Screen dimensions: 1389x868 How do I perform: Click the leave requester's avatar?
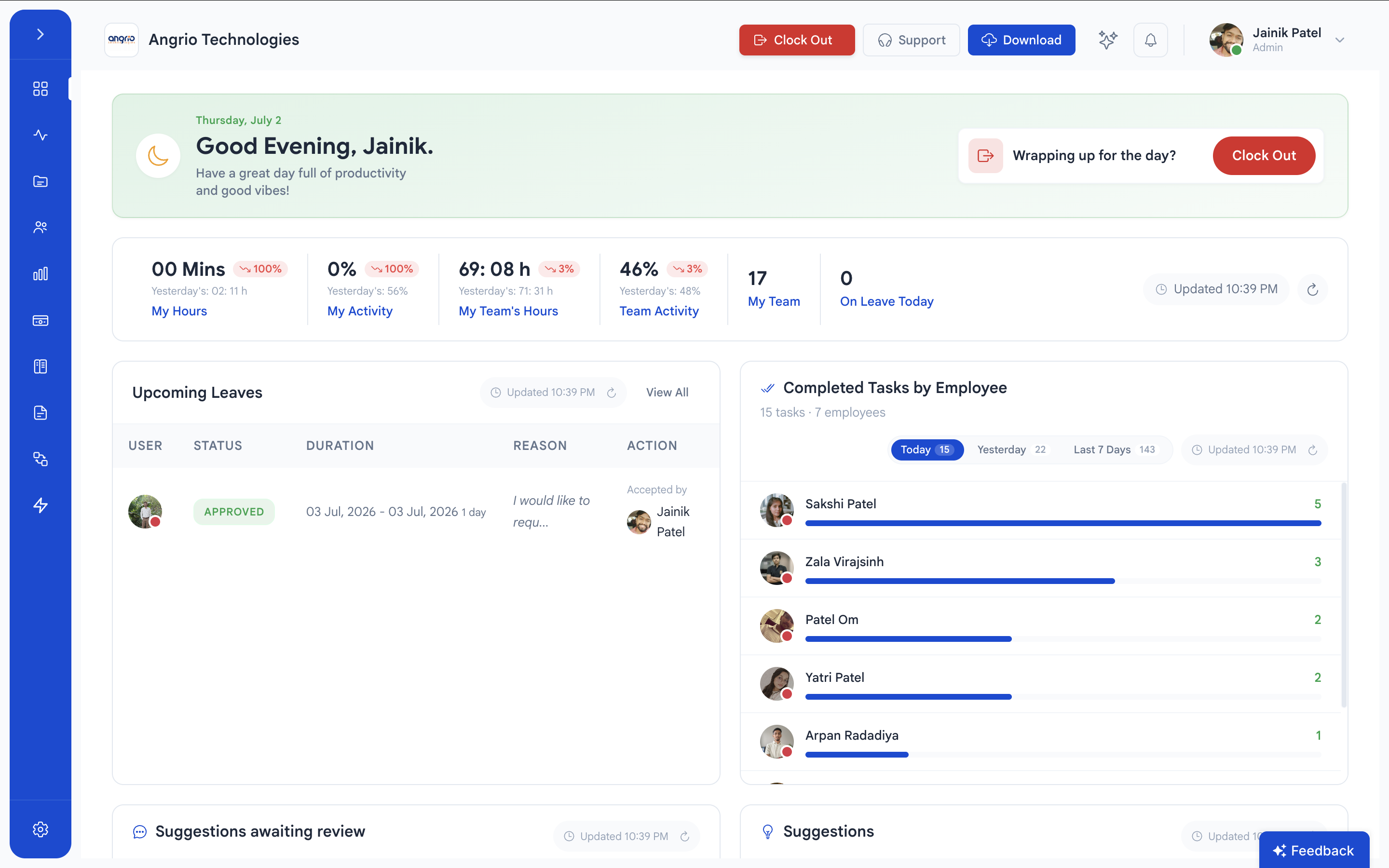click(x=145, y=512)
